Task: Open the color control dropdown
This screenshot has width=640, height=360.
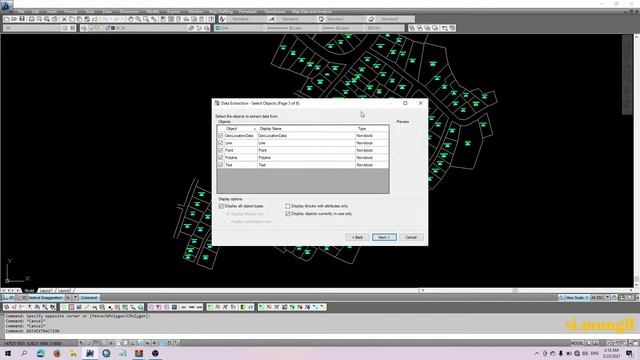Action: pos(238,28)
